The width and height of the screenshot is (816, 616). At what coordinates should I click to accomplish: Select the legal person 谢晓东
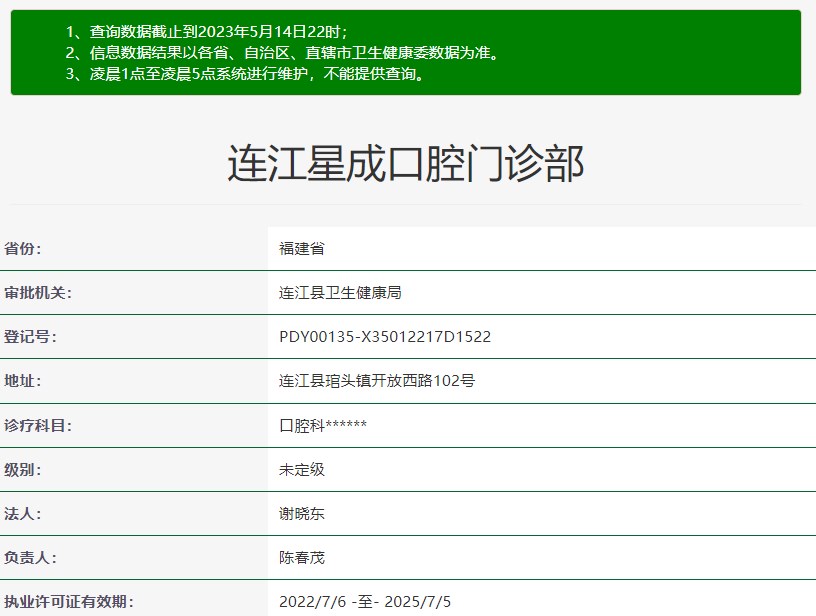(302, 514)
